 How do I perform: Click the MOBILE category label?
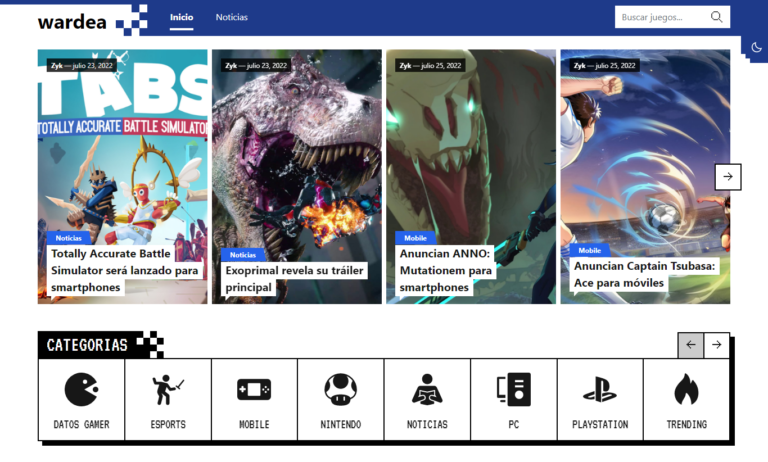pos(254,424)
